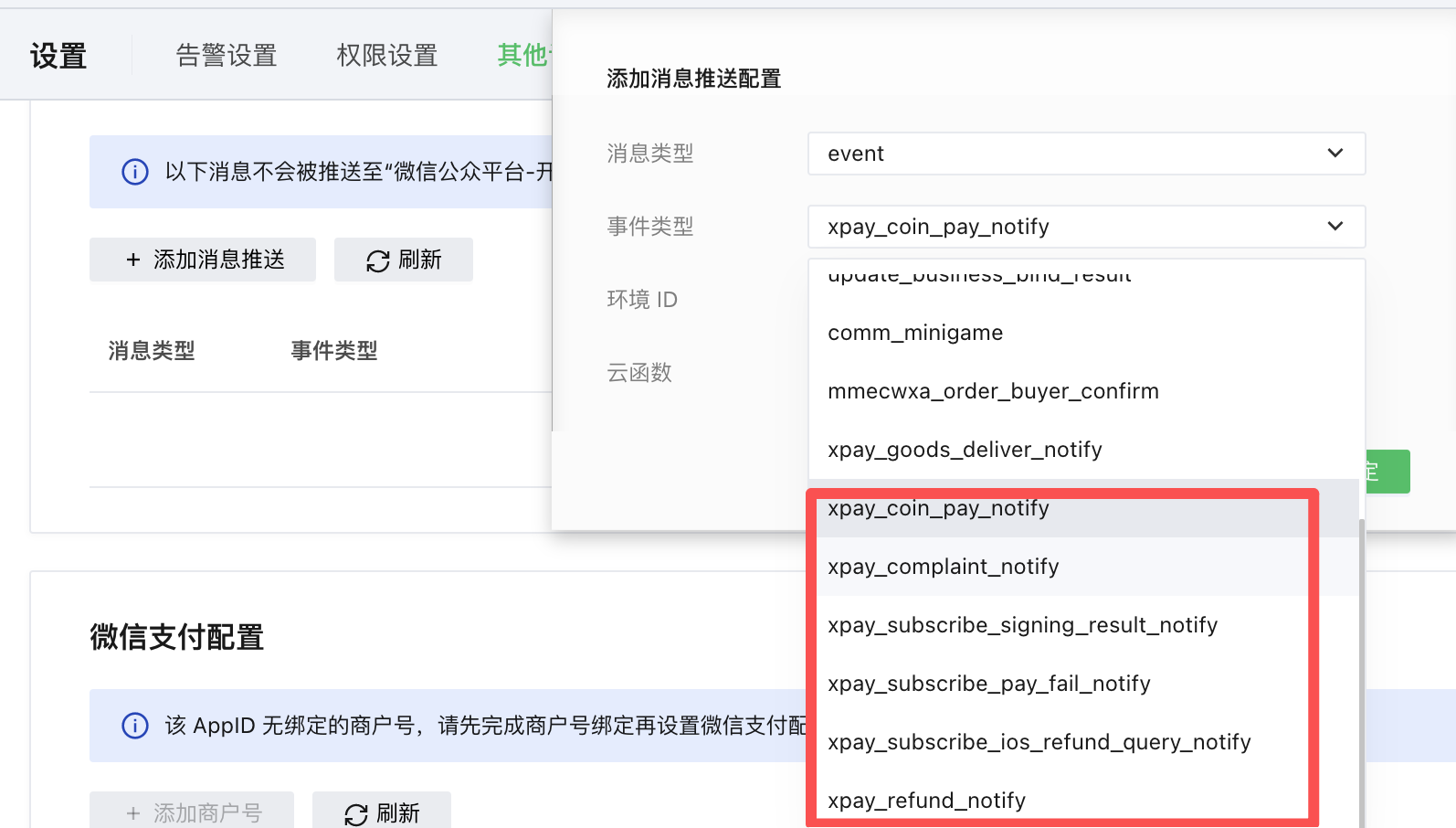
Task: Pick xpay_subscribe_ios_refund_query_notify option
Action: 1085,742
